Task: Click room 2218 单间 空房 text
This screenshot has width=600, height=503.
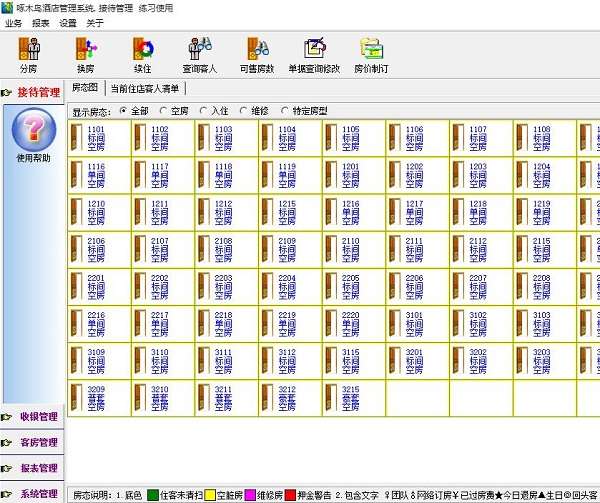Action: tap(223, 324)
